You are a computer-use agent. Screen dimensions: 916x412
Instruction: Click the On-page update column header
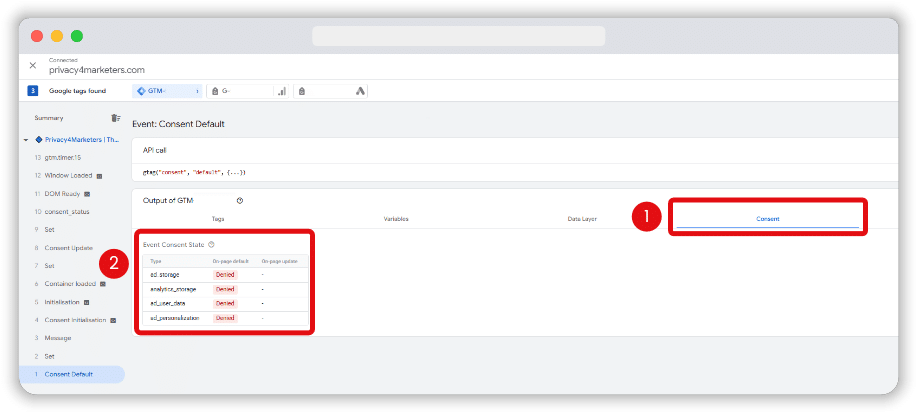tap(280, 261)
